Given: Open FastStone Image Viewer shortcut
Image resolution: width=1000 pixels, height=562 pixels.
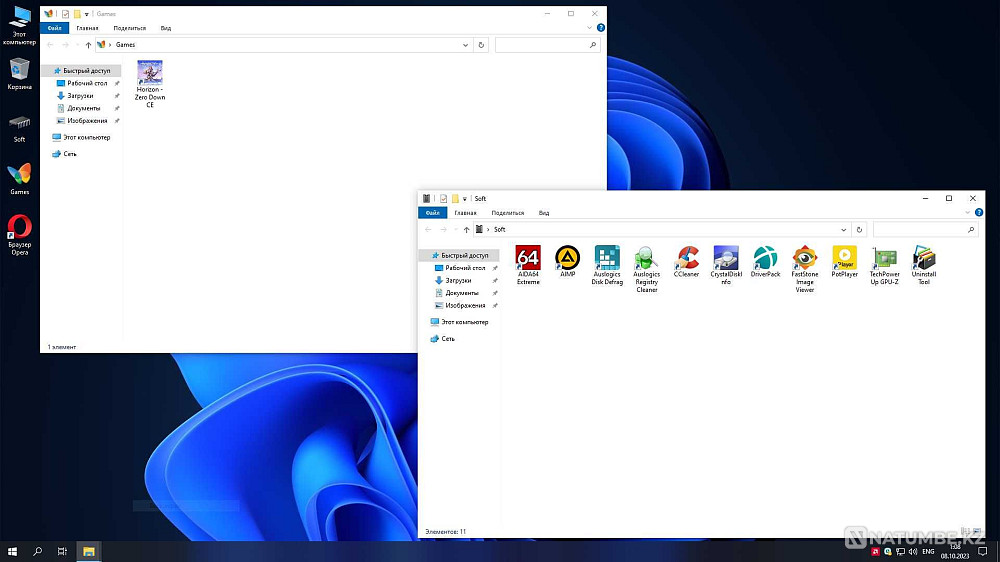Looking at the screenshot, I should coord(805,269).
